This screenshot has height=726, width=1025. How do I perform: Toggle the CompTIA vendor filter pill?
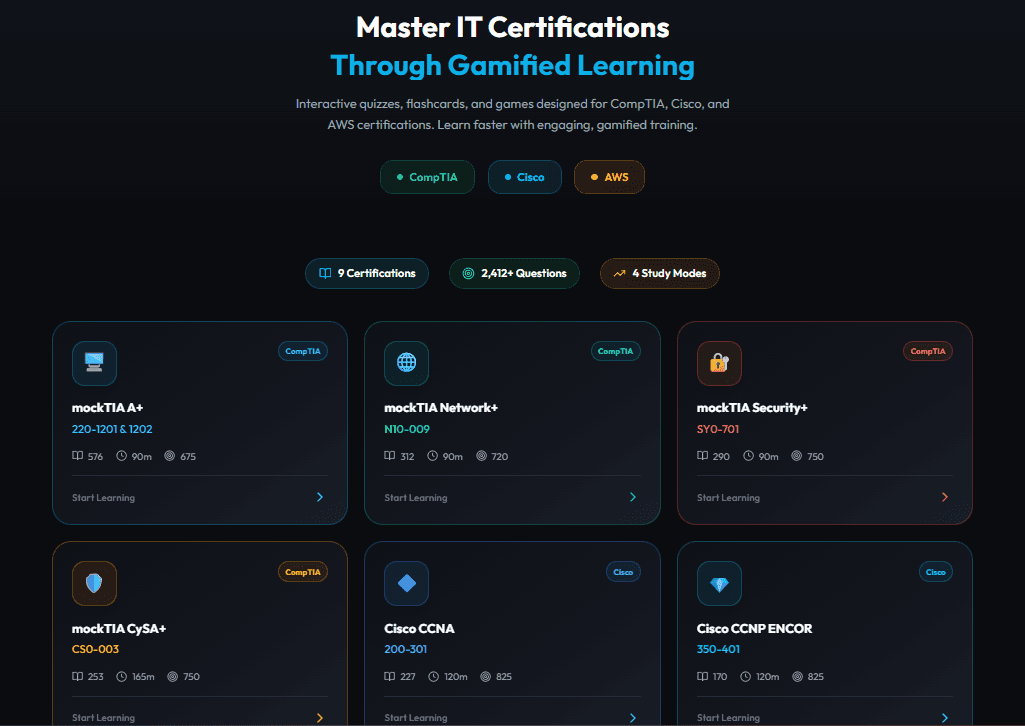tap(427, 177)
